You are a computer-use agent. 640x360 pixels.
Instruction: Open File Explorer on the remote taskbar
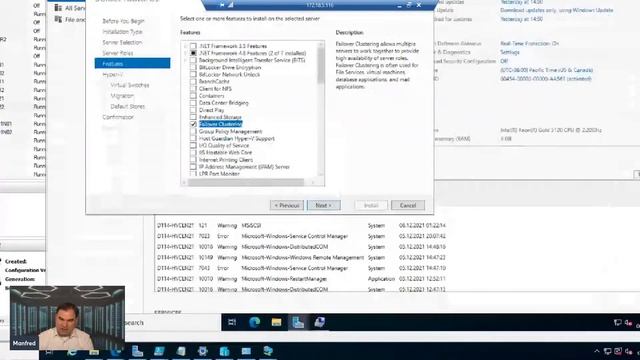click(x=276, y=322)
